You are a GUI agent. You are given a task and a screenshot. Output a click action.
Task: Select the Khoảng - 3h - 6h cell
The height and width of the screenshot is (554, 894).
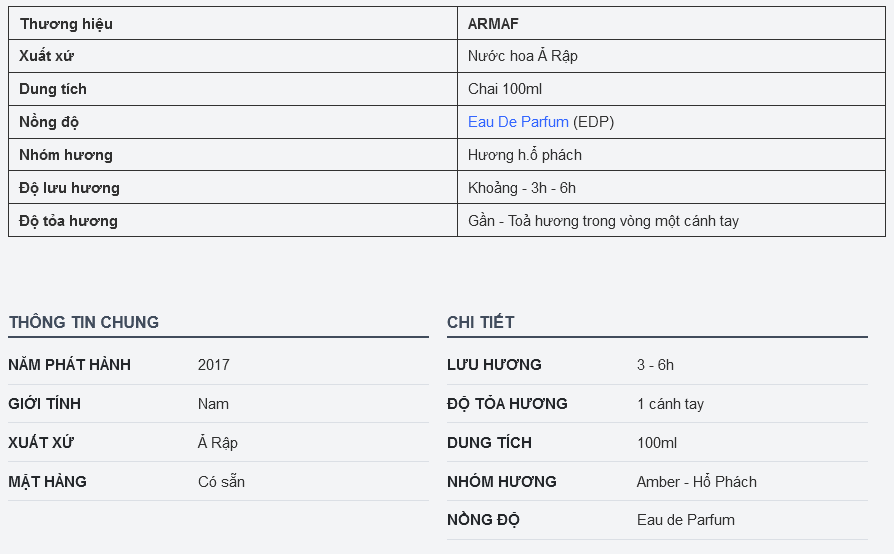tap(671, 188)
